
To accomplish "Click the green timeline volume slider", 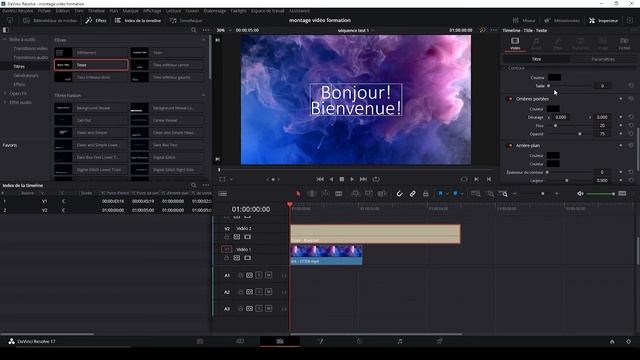I will (600, 194).
